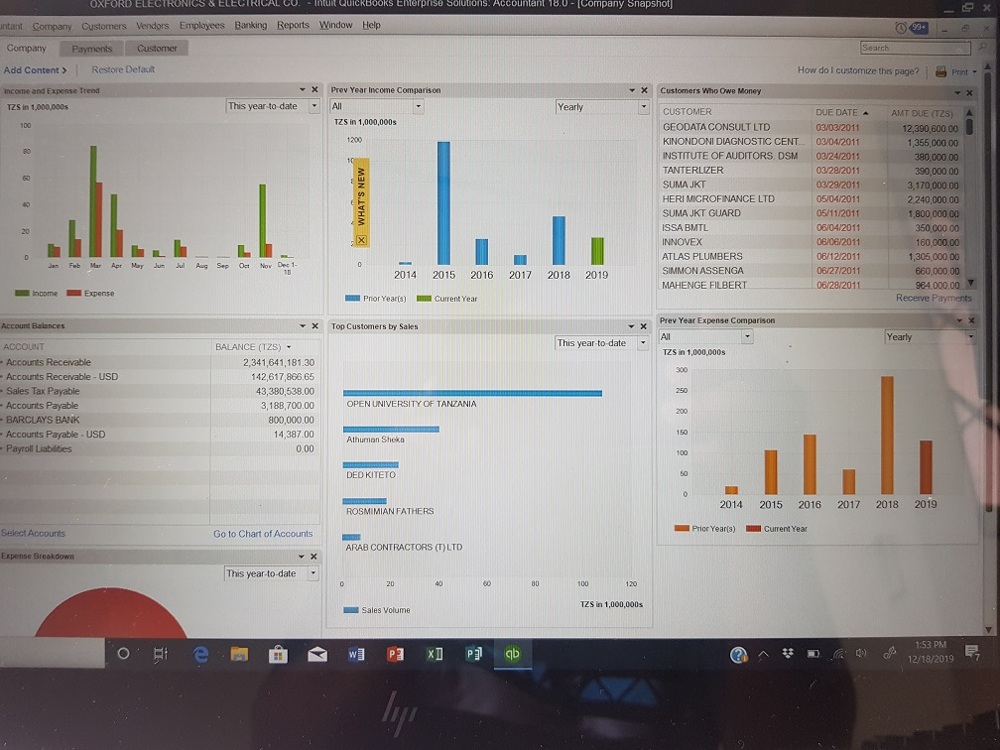
Task: Collapse the Account Balances panel arrow
Action: tap(303, 326)
